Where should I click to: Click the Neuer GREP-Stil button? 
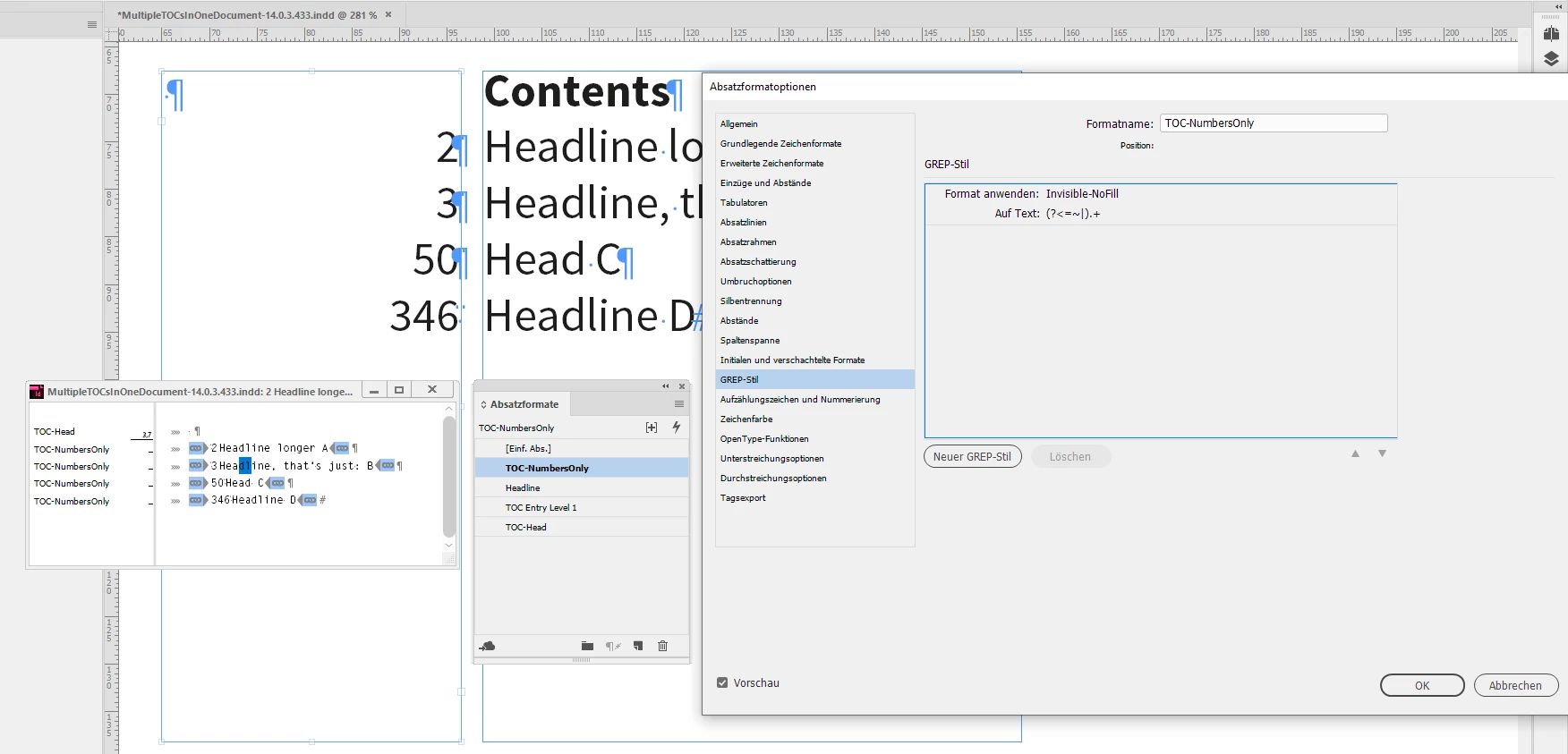tap(972, 456)
